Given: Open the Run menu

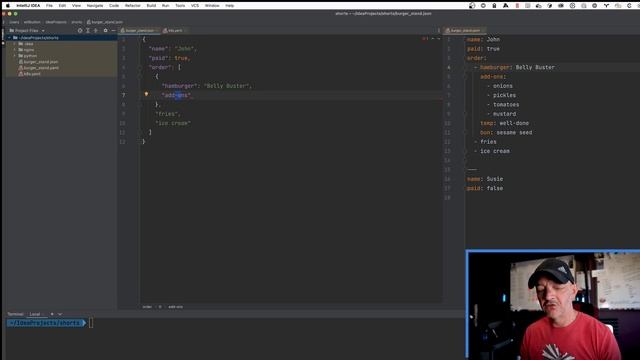Looking at the screenshot, I should (165, 6).
